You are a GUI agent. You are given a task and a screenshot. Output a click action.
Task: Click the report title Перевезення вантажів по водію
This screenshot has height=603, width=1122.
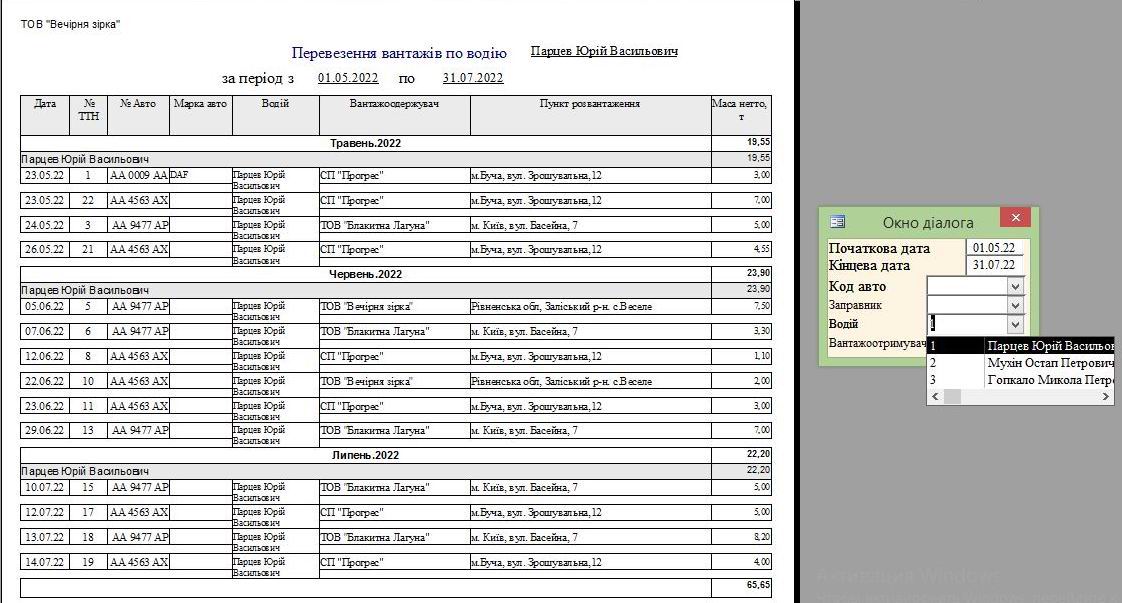click(399, 53)
